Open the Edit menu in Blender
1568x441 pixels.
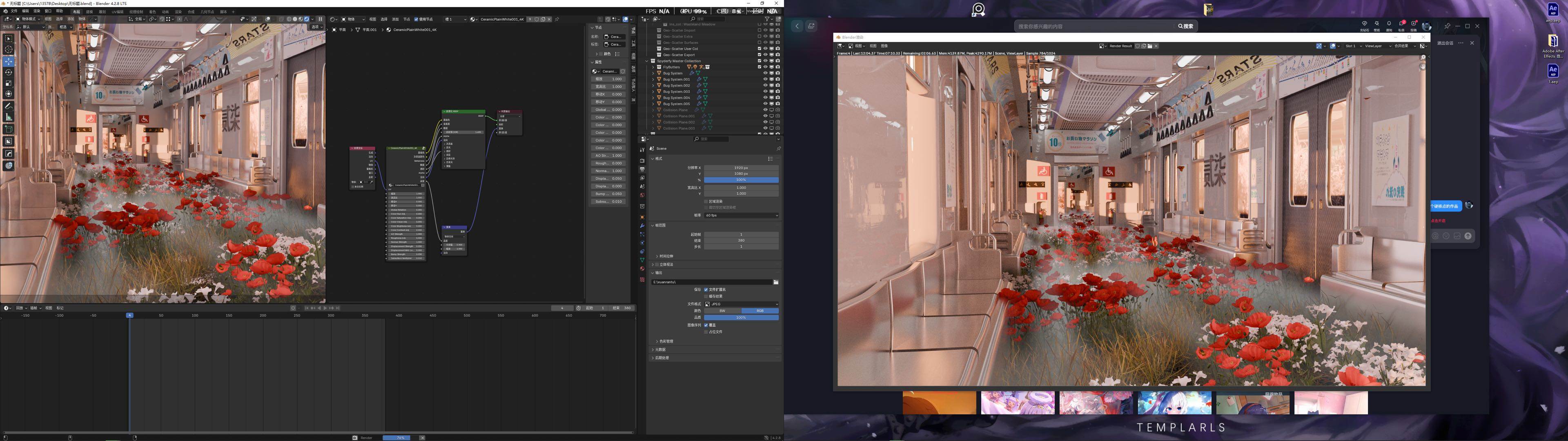[25, 11]
